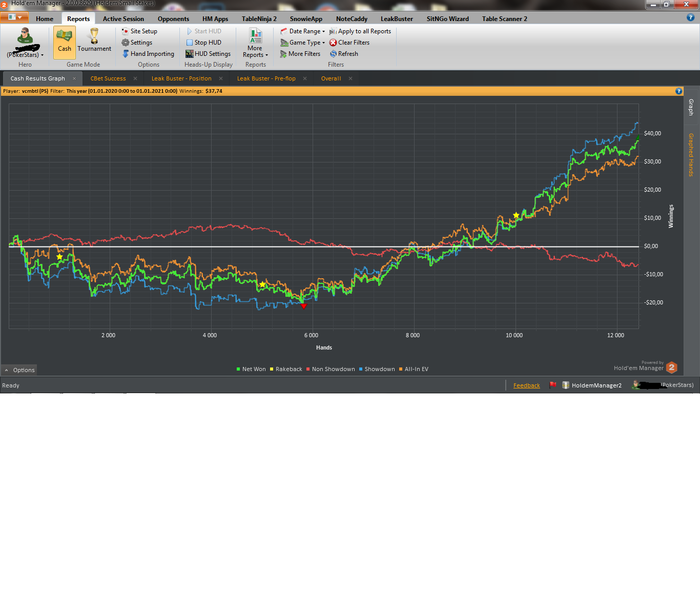Viewport: 700px width, 615px height.
Task: Open HUD Settings
Action: [x=208, y=54]
